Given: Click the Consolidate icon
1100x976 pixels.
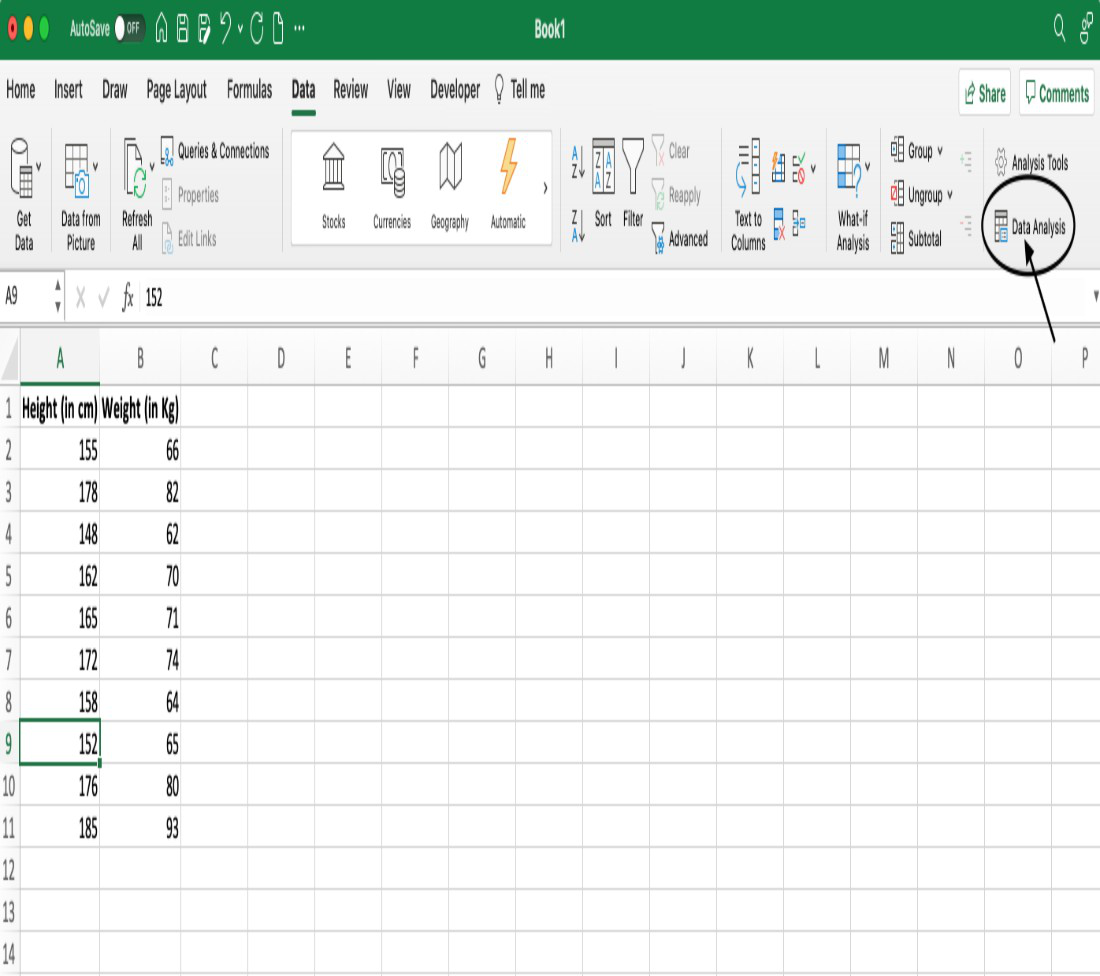Looking at the screenshot, I should (798, 224).
